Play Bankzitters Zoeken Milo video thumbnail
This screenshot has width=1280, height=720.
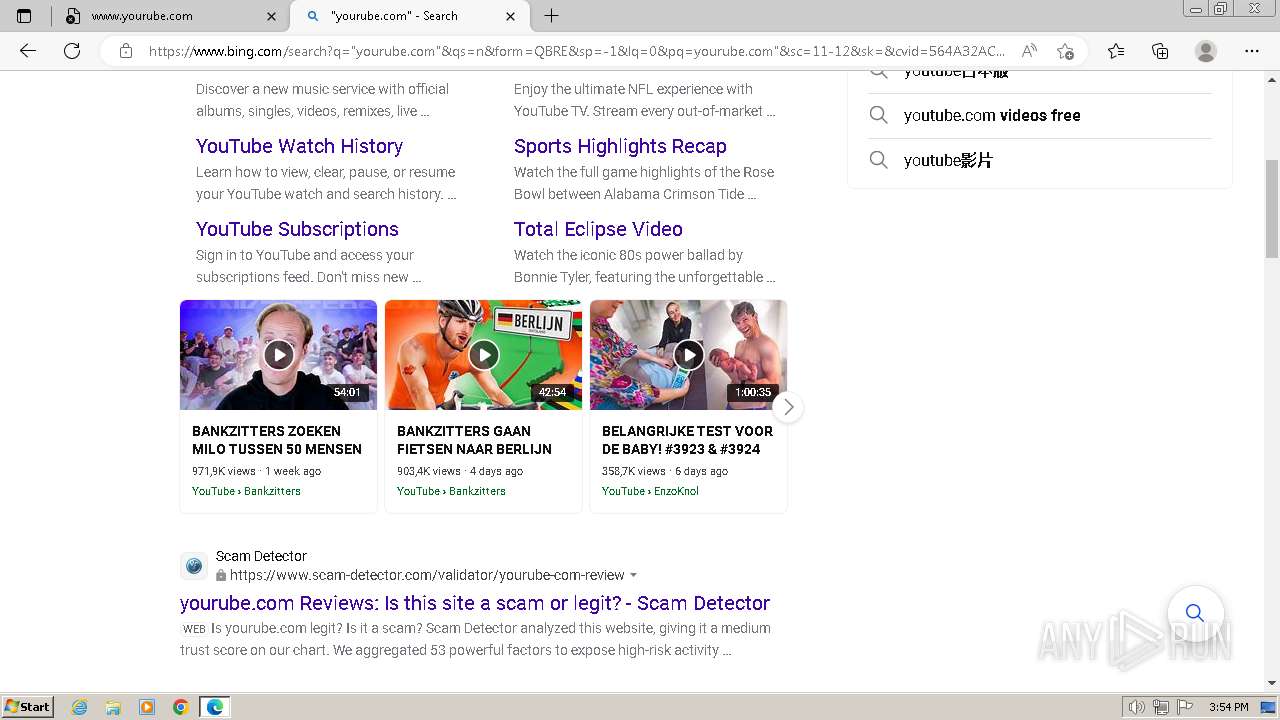click(x=278, y=355)
